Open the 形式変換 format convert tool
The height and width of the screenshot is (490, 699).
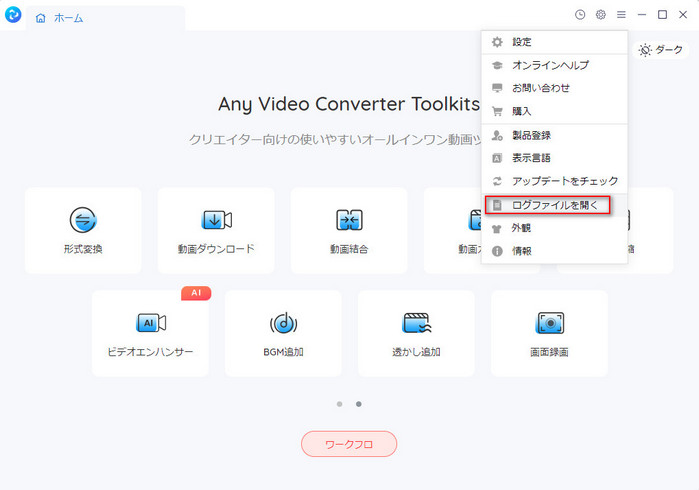[83, 230]
